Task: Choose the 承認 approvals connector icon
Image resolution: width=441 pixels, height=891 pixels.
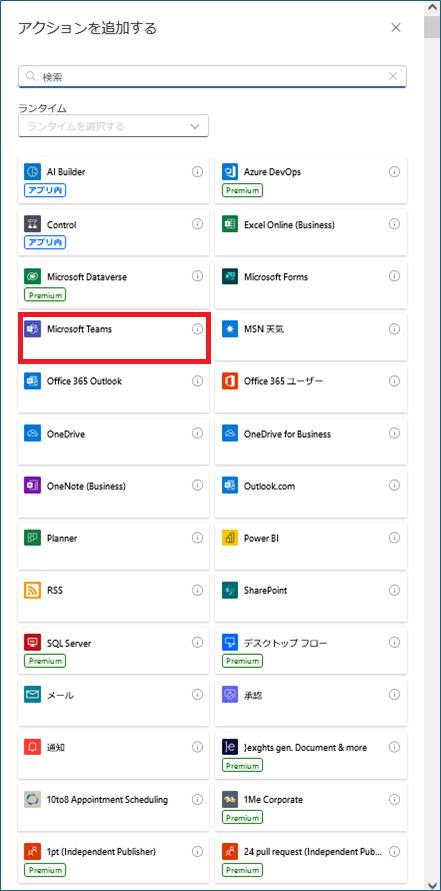Action: click(x=230, y=695)
